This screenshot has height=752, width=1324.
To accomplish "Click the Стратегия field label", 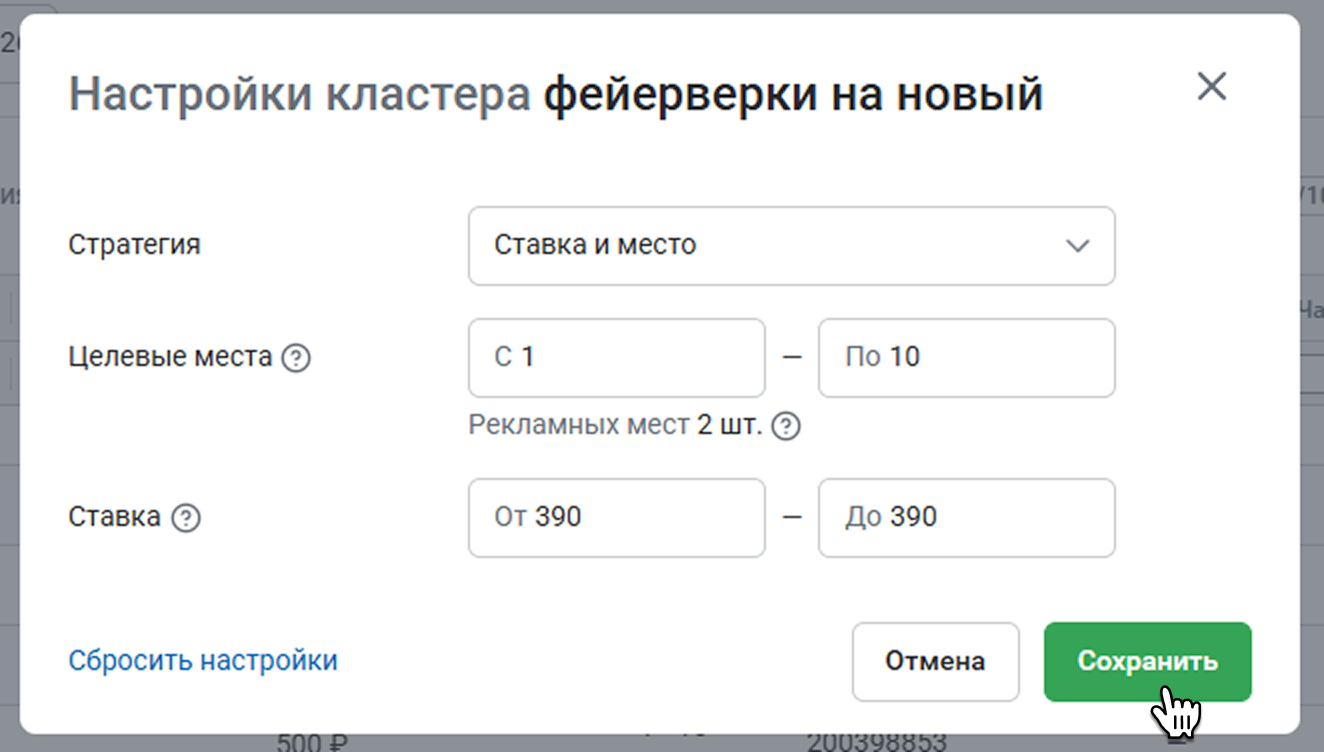I will tap(134, 245).
